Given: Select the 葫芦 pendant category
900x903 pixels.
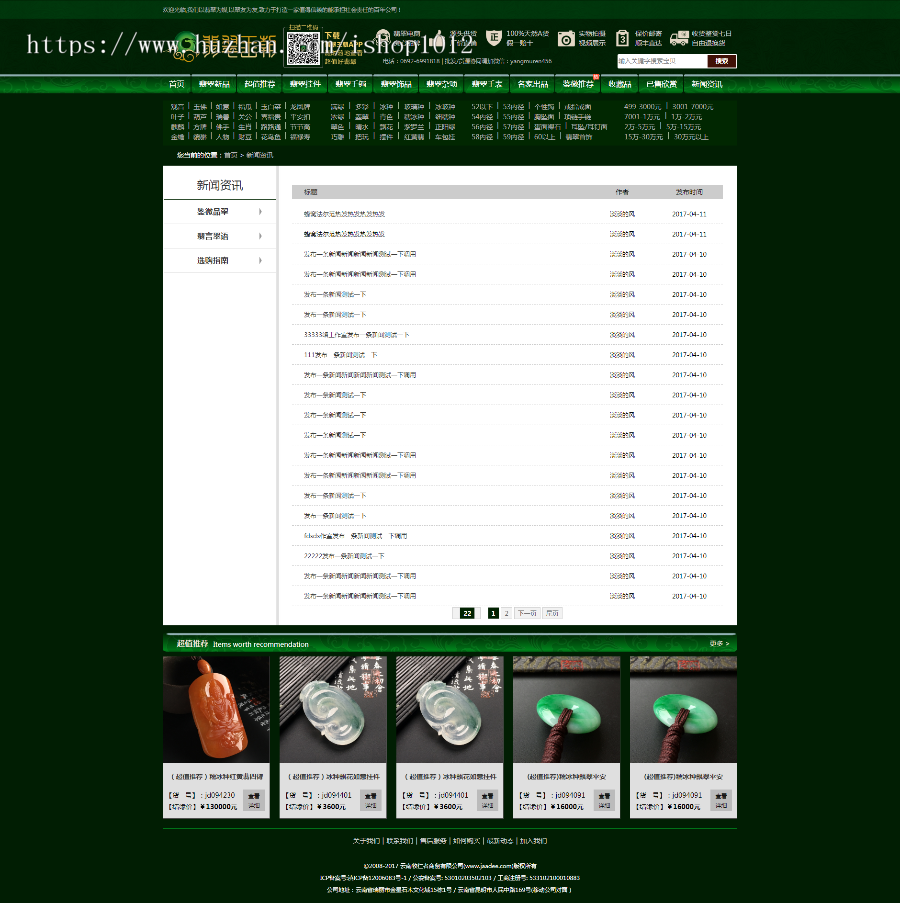Looking at the screenshot, I should 200,116.
